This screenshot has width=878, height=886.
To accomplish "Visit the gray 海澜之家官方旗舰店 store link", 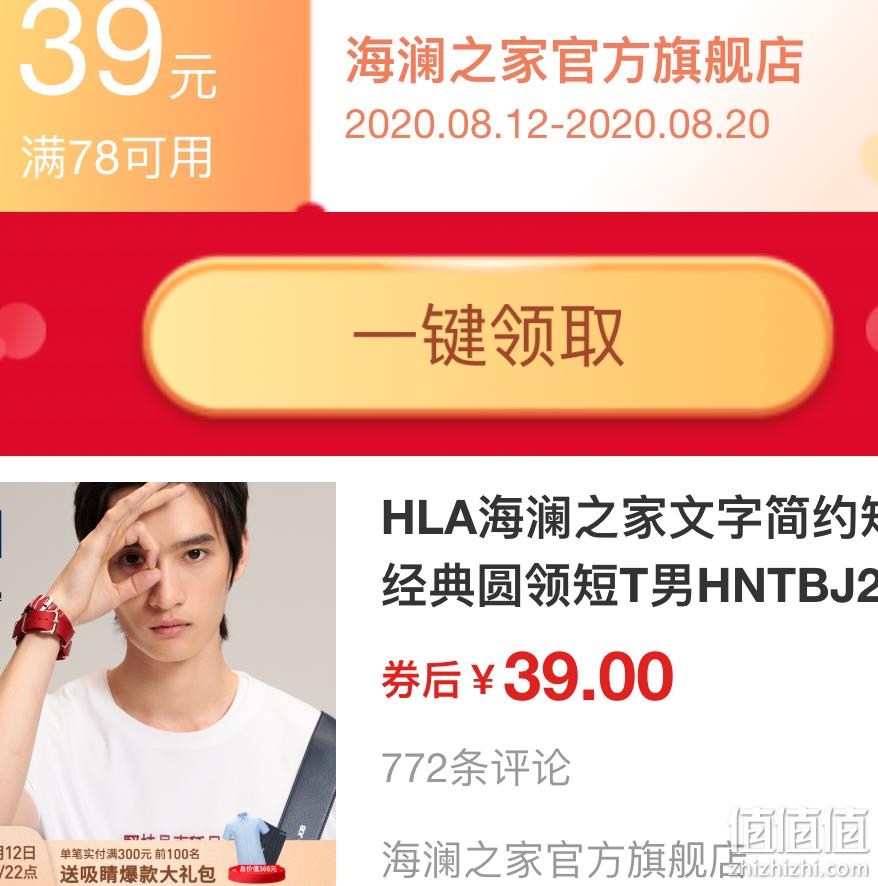I will tap(562, 860).
